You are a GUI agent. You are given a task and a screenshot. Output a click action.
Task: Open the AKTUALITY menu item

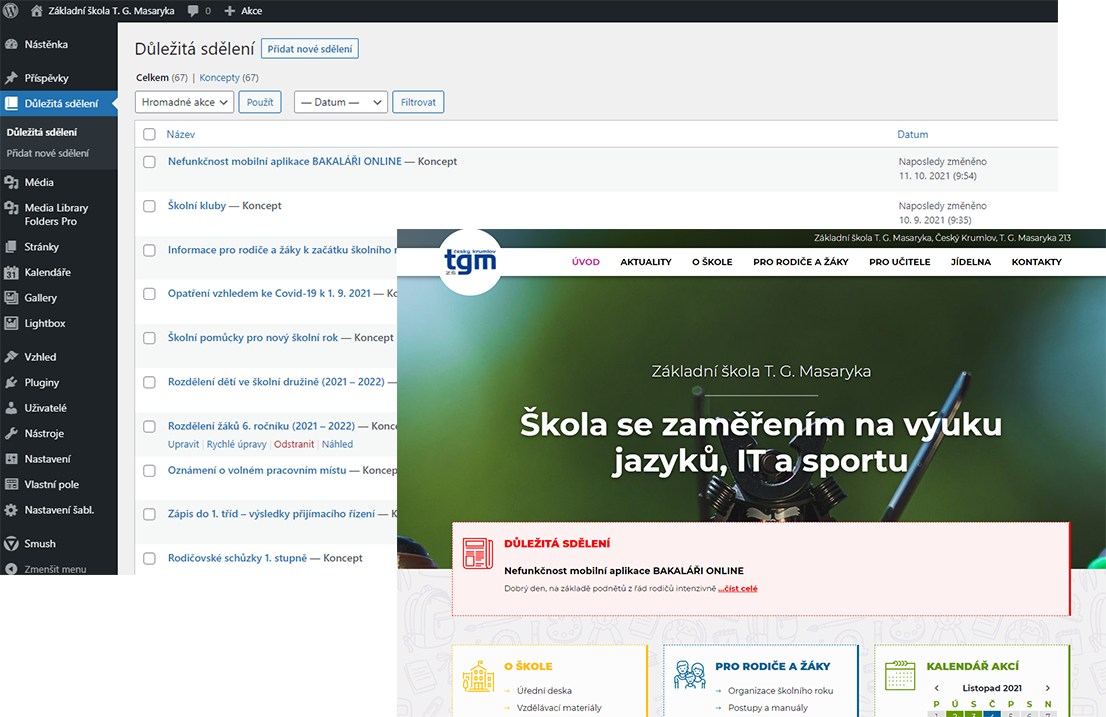point(645,262)
